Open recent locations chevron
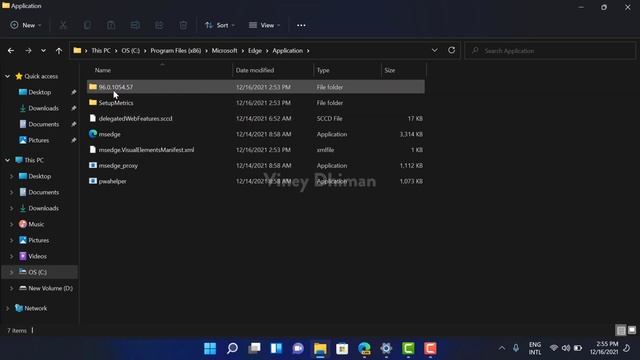Image resolution: width=640 pixels, height=360 pixels. [x=43, y=51]
